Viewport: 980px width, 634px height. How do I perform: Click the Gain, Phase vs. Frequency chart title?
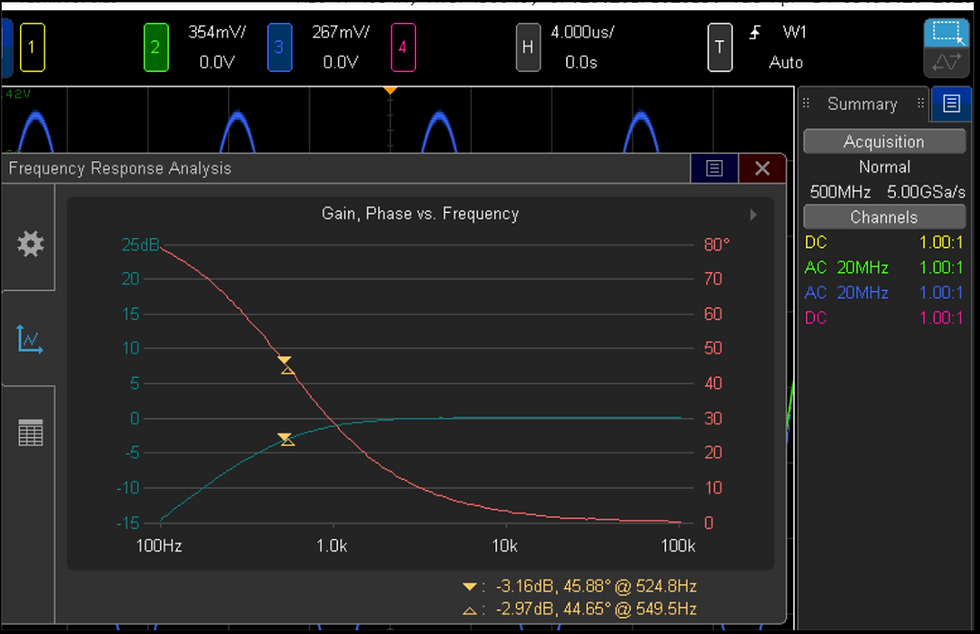point(420,214)
